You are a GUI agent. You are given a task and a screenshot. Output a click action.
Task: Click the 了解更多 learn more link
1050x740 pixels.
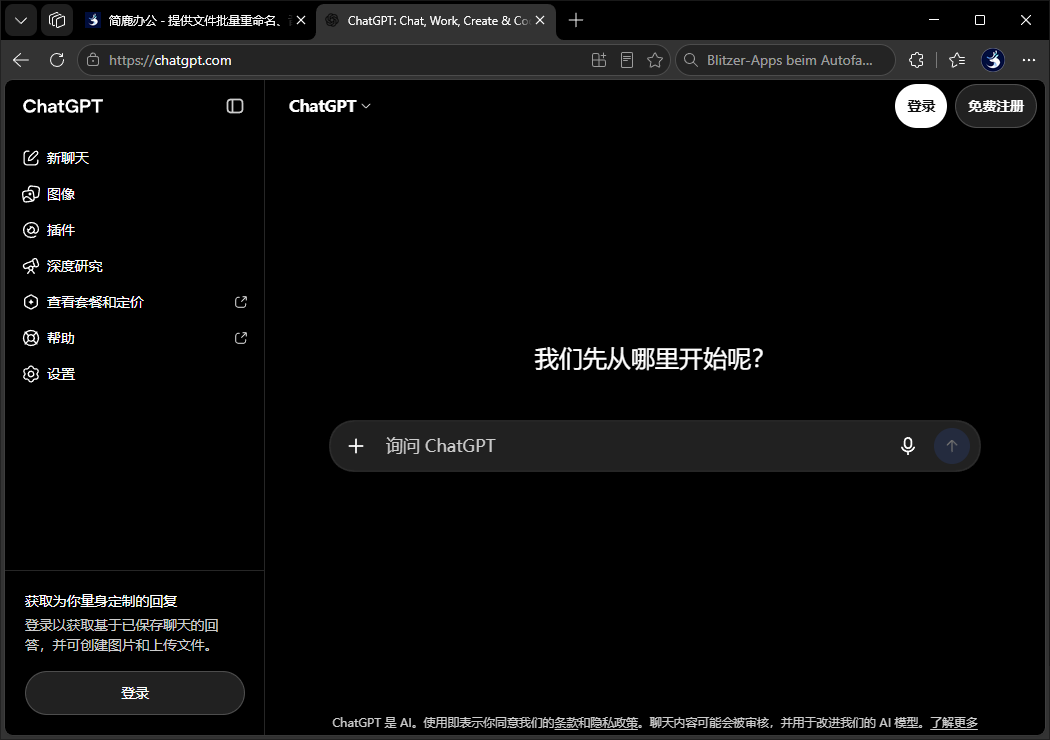[x=954, y=723]
